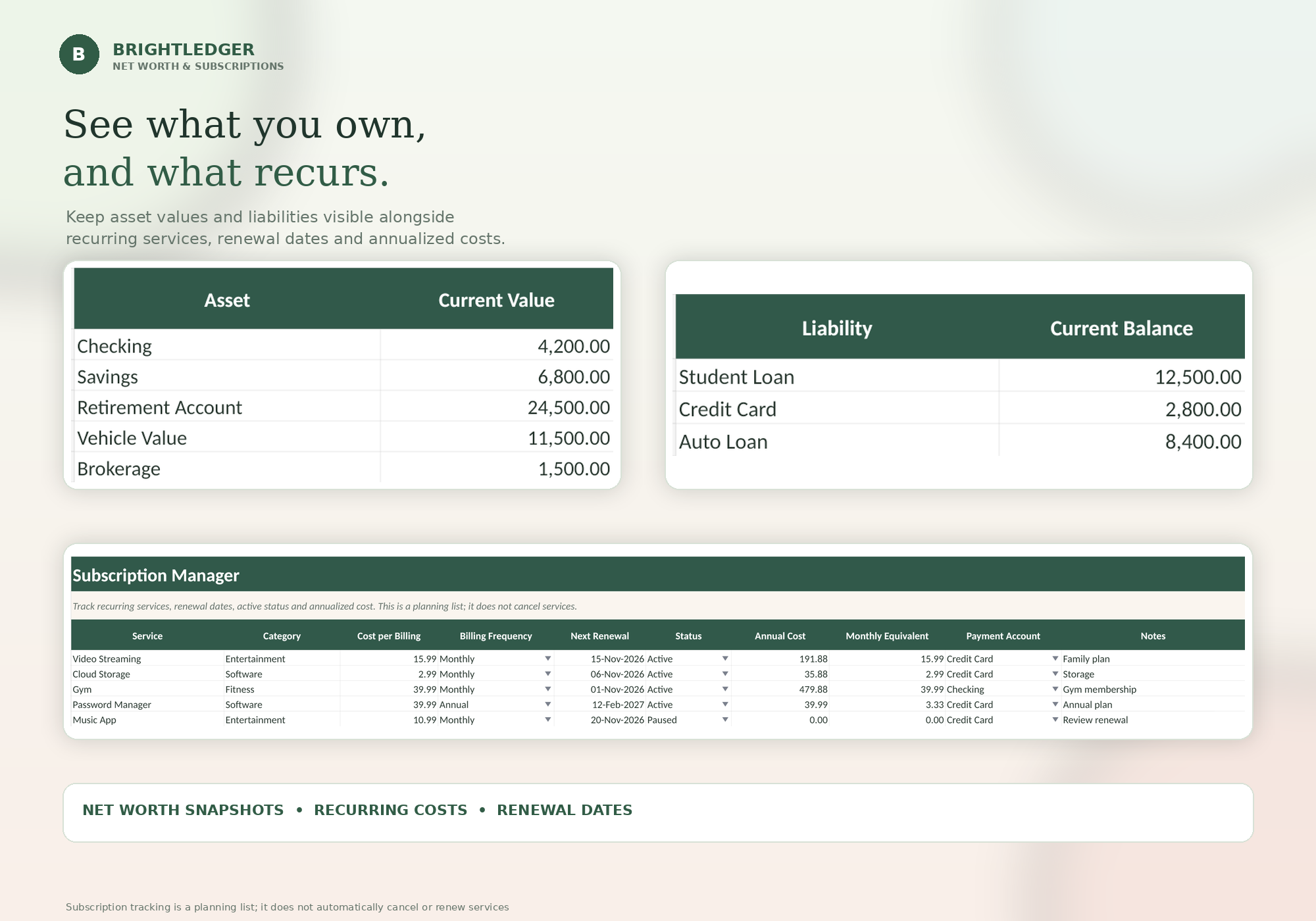This screenshot has width=1316, height=921.
Task: Click the BrightLedger B logo circle
Action: tap(79, 54)
